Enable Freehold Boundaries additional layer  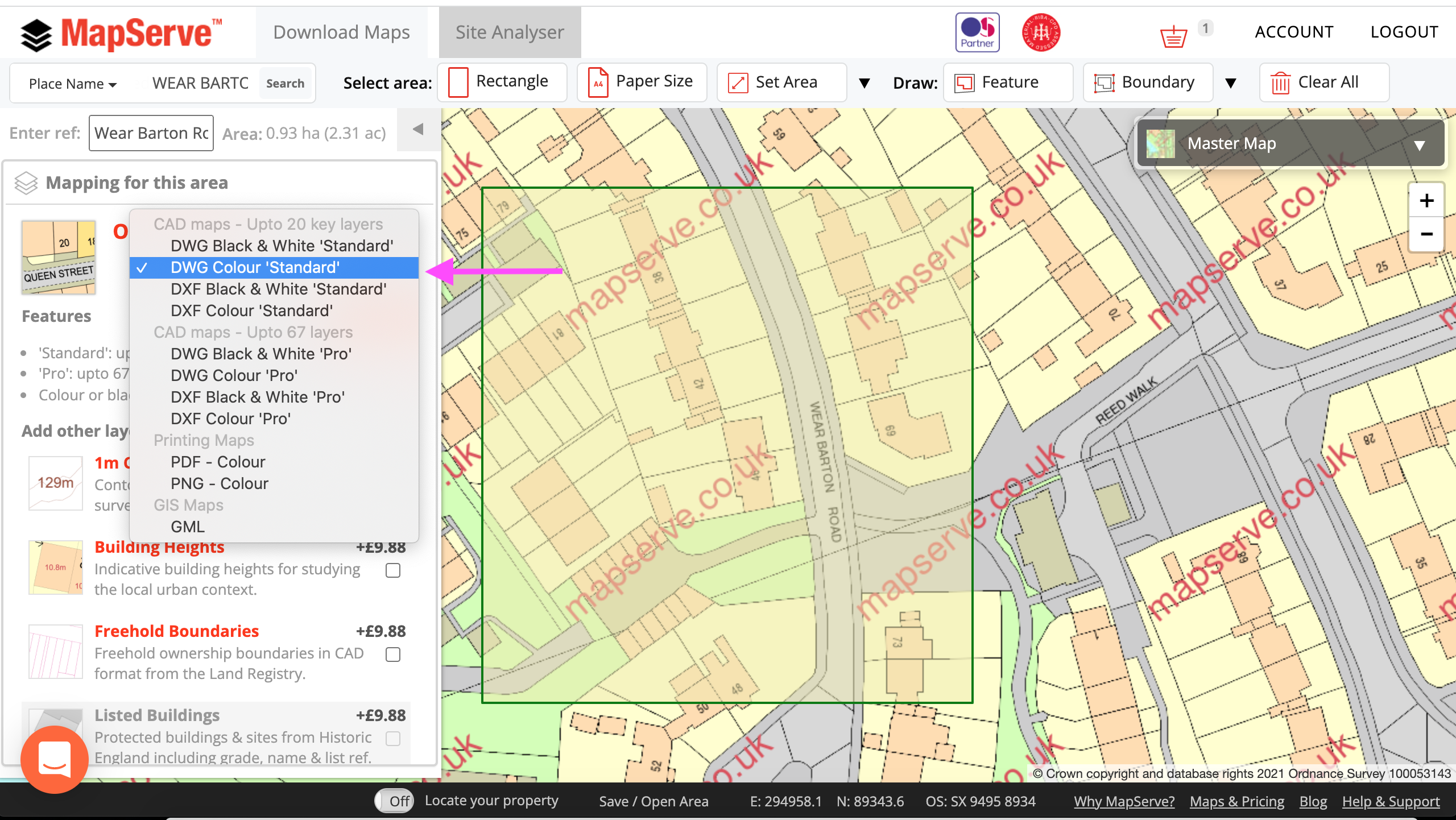coord(393,654)
